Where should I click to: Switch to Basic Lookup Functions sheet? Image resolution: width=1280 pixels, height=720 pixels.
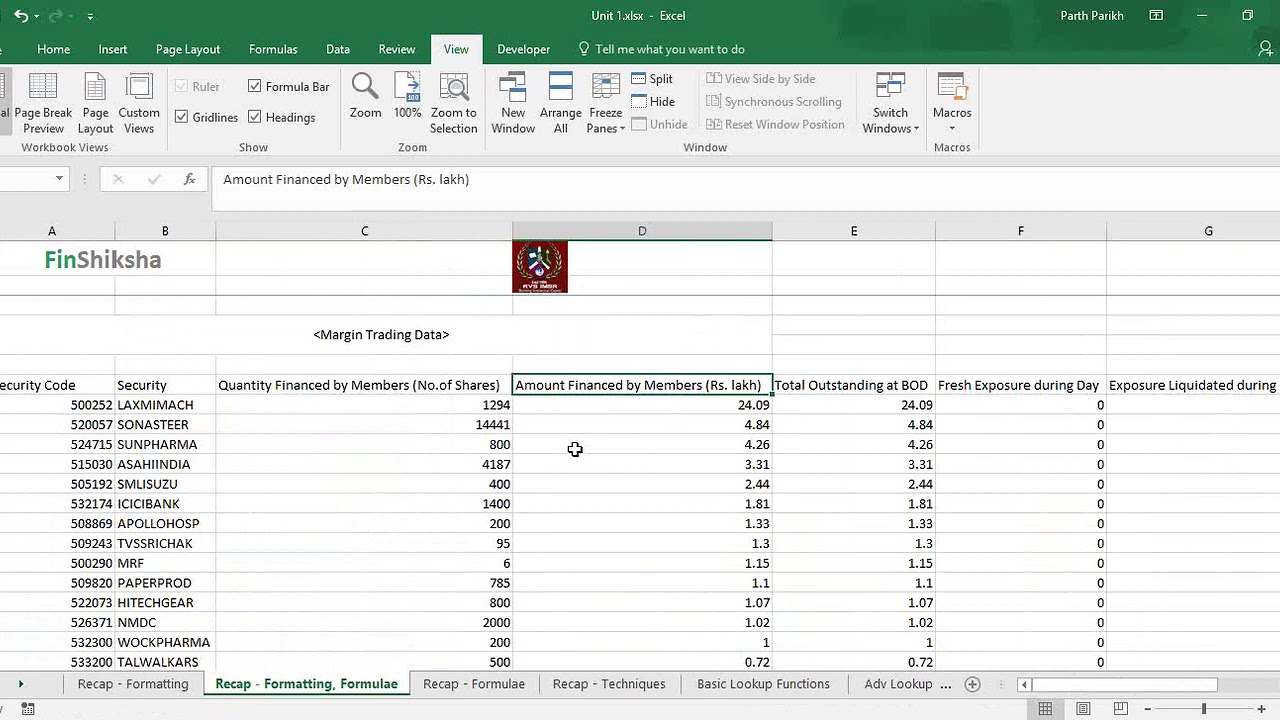click(763, 684)
